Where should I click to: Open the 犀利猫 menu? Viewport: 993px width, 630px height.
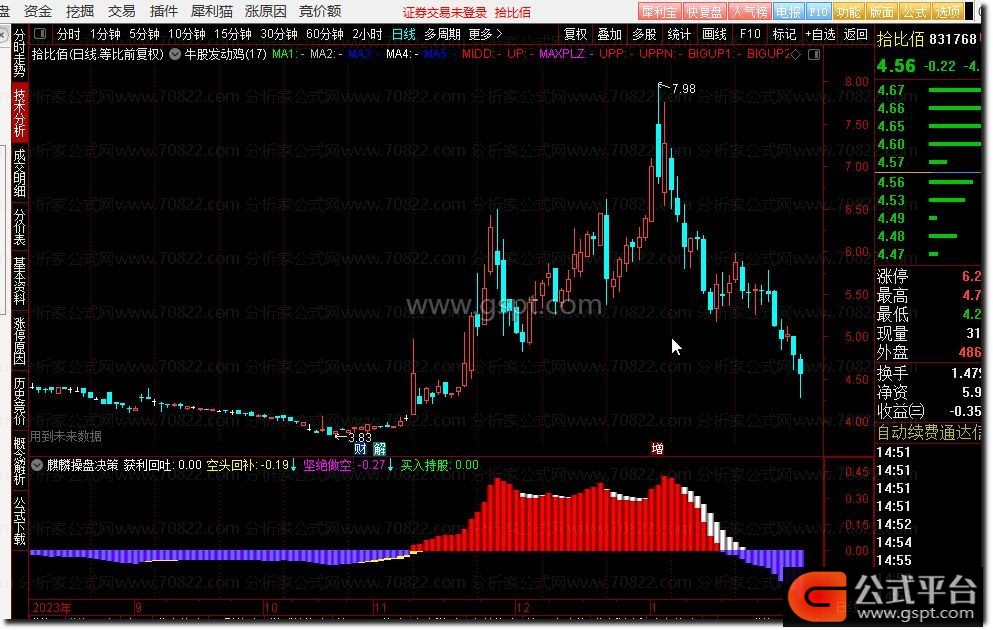click(x=212, y=11)
